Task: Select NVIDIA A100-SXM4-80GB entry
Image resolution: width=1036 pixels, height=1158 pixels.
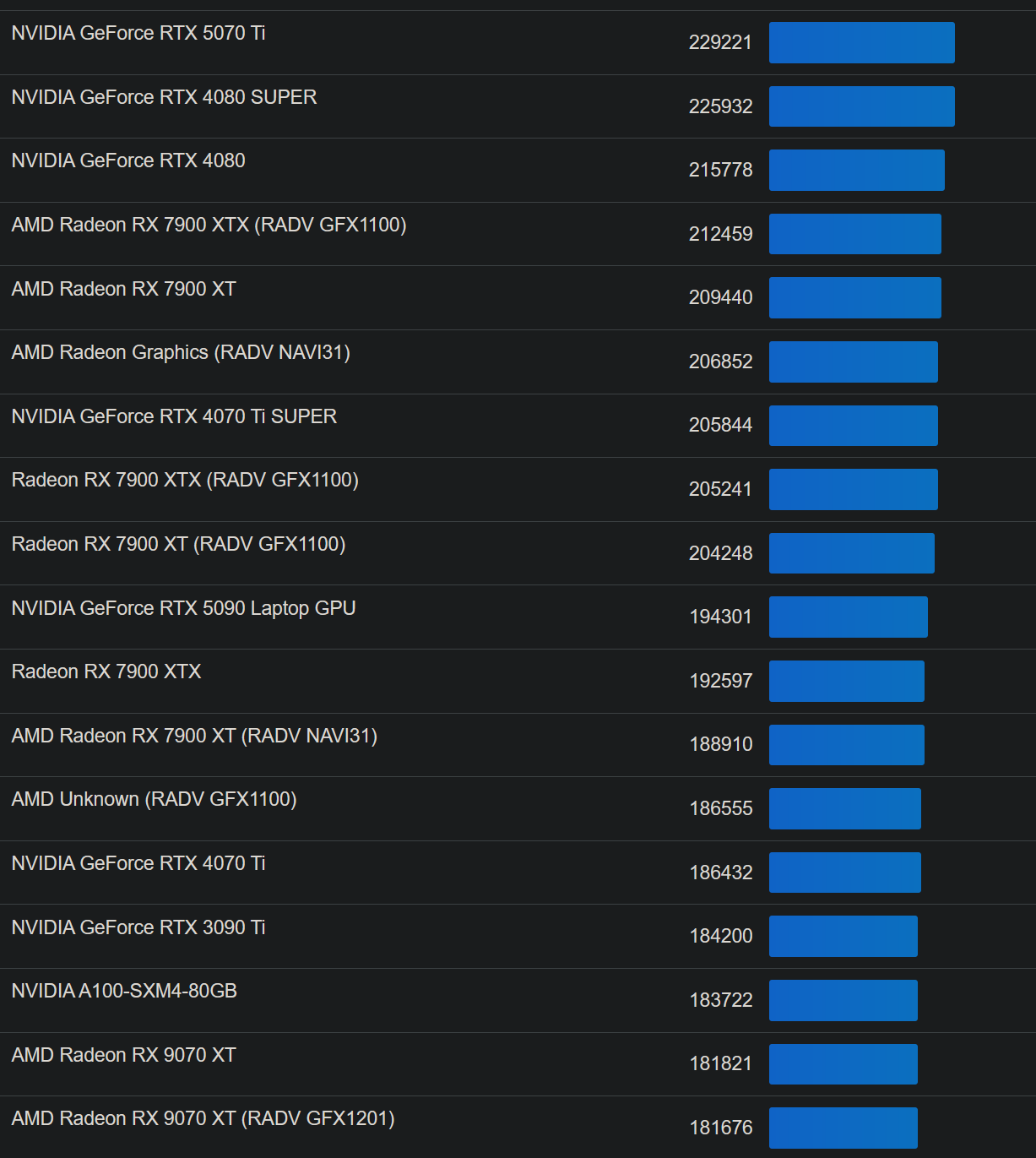Action: (124, 991)
